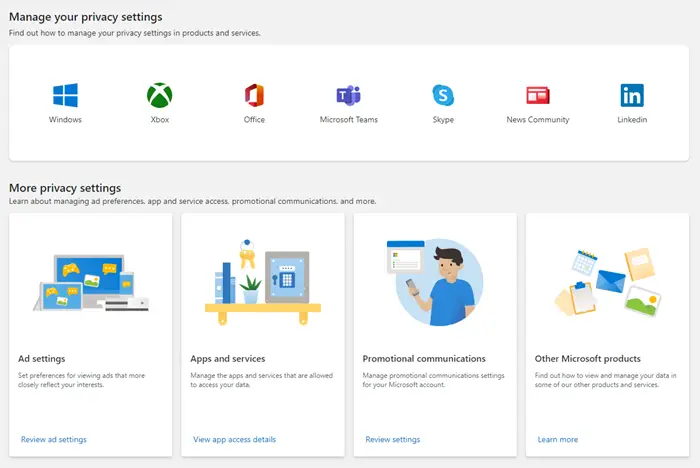The width and height of the screenshot is (700, 468).
Task: Click the Ad settings devices illustration
Action: pyautogui.click(x=91, y=283)
